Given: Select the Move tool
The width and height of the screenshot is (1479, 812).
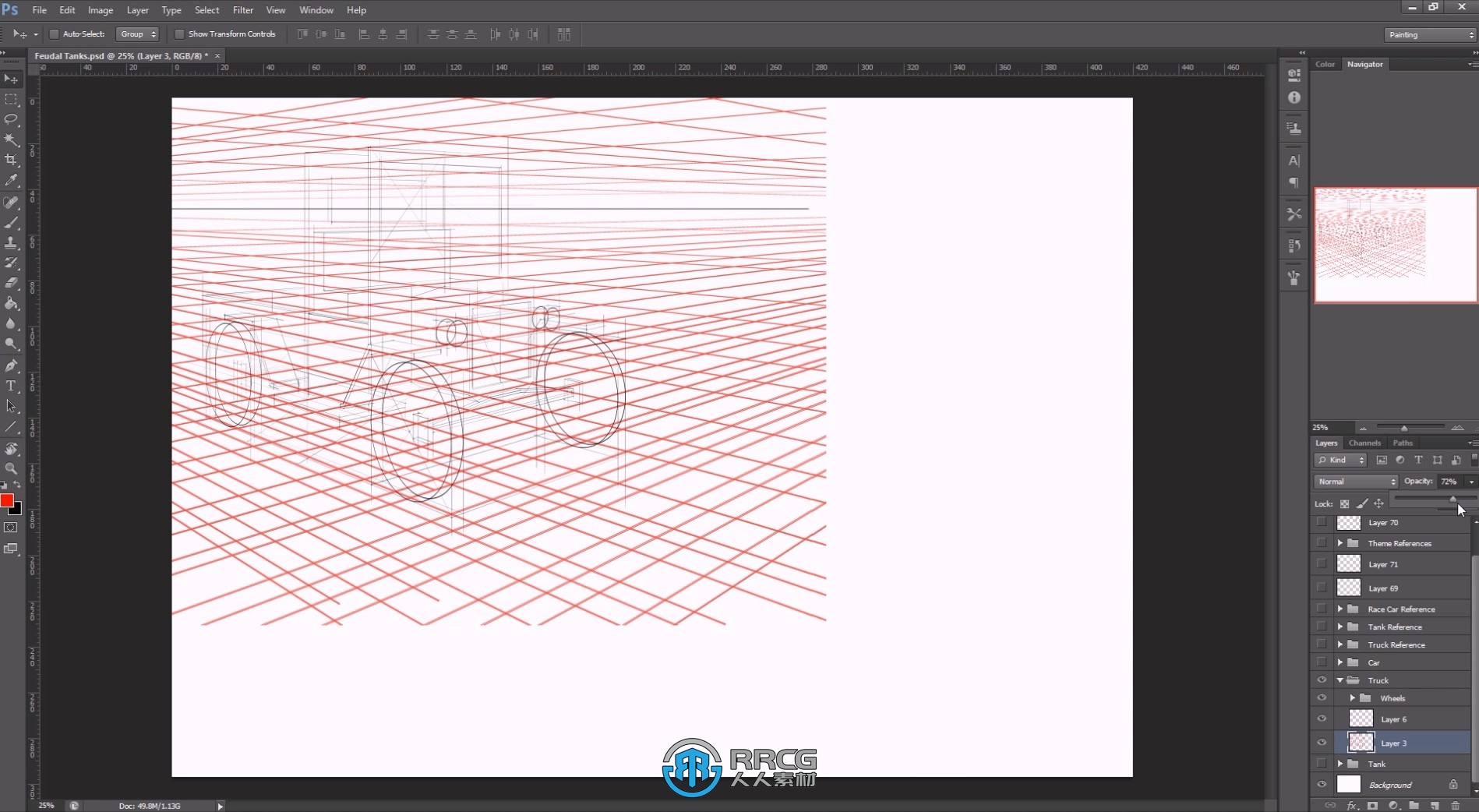Looking at the screenshot, I should tap(11, 79).
